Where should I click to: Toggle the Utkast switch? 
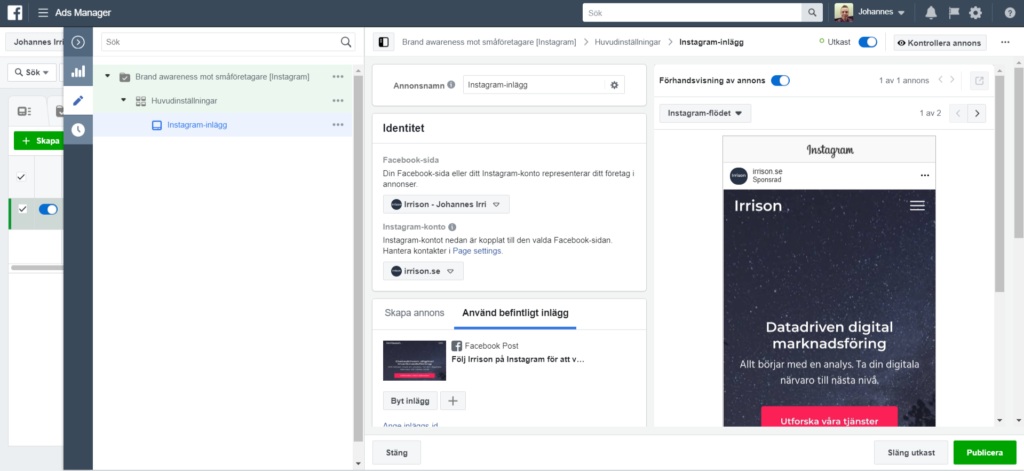[867, 42]
